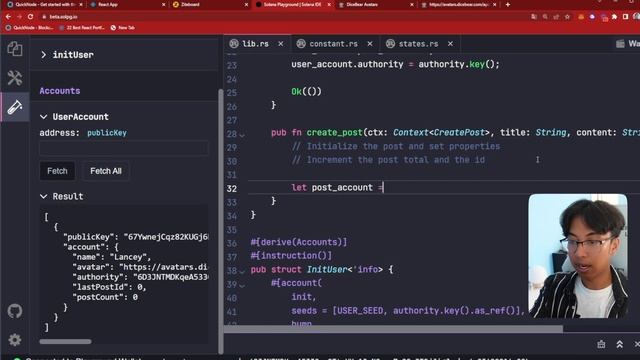This screenshot has width=640, height=360.
Task: Click the #[derive(Accounts)] line
Action: [x=299, y=242]
